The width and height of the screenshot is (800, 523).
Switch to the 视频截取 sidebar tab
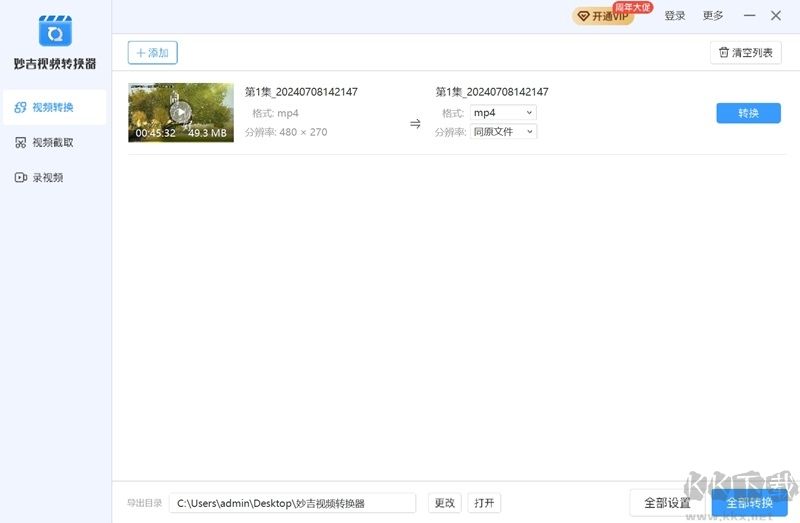(44, 142)
